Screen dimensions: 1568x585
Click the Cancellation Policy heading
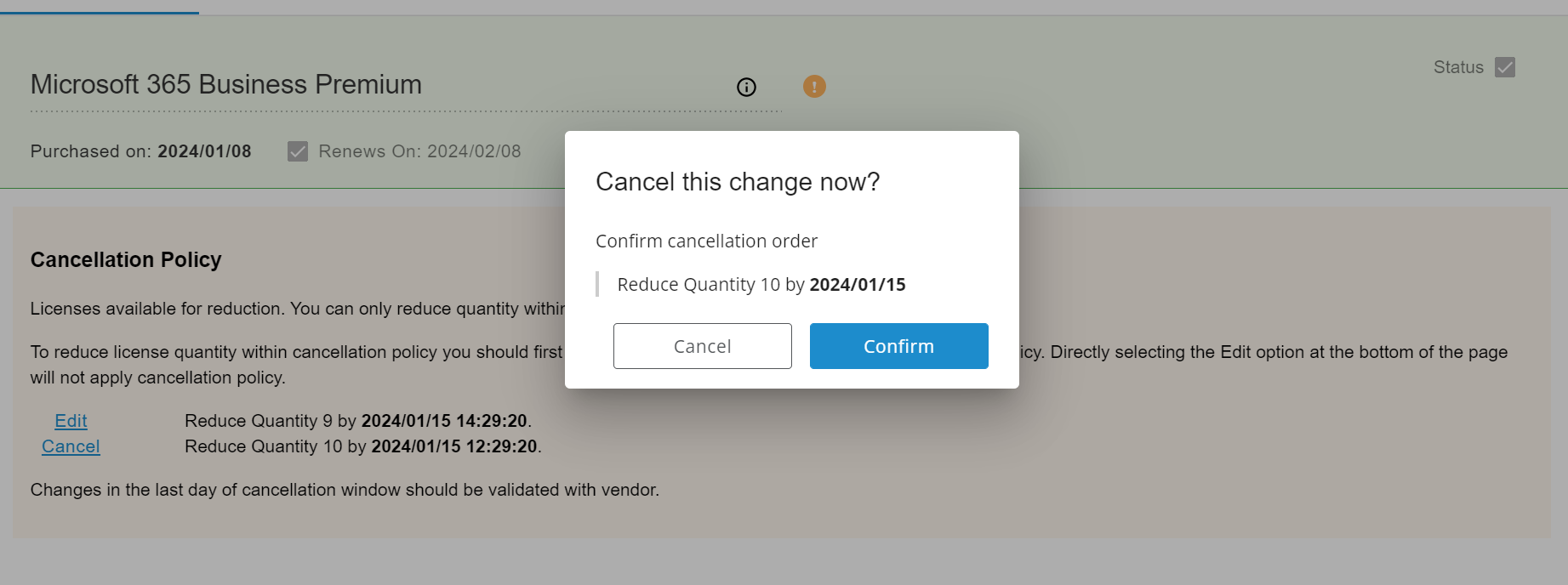click(x=126, y=259)
